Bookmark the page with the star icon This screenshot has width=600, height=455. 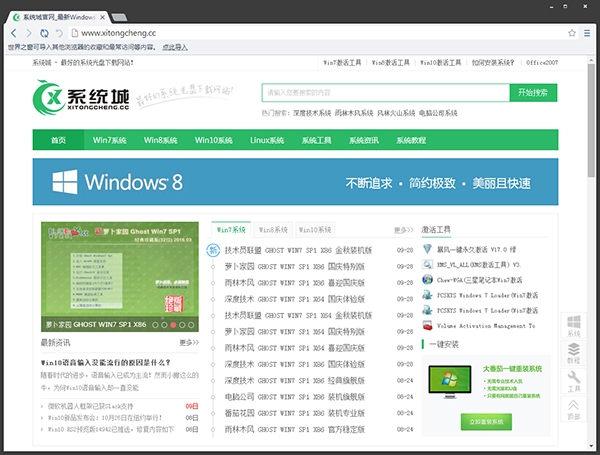572,33
